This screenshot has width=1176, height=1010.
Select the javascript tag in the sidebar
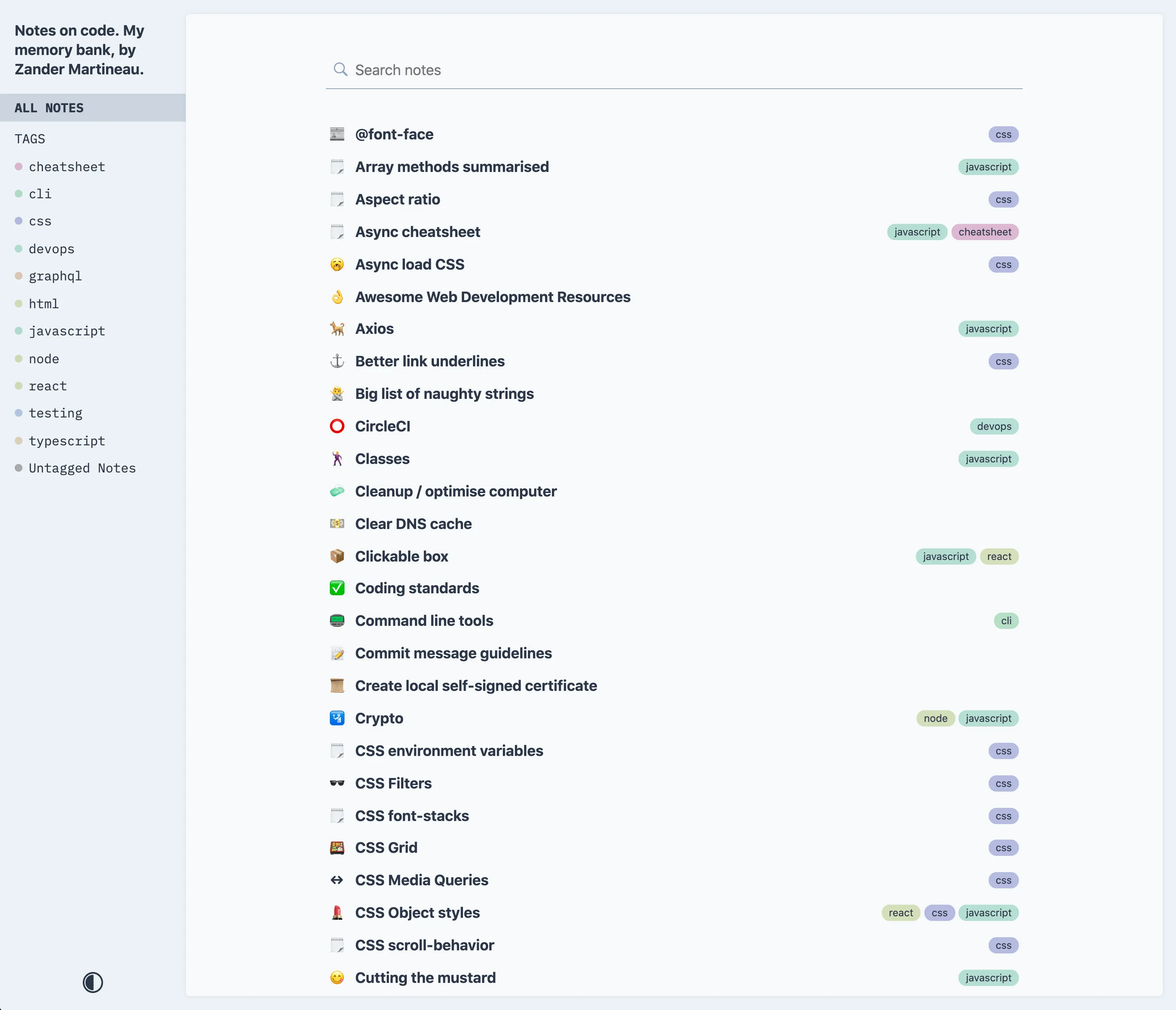click(x=67, y=330)
